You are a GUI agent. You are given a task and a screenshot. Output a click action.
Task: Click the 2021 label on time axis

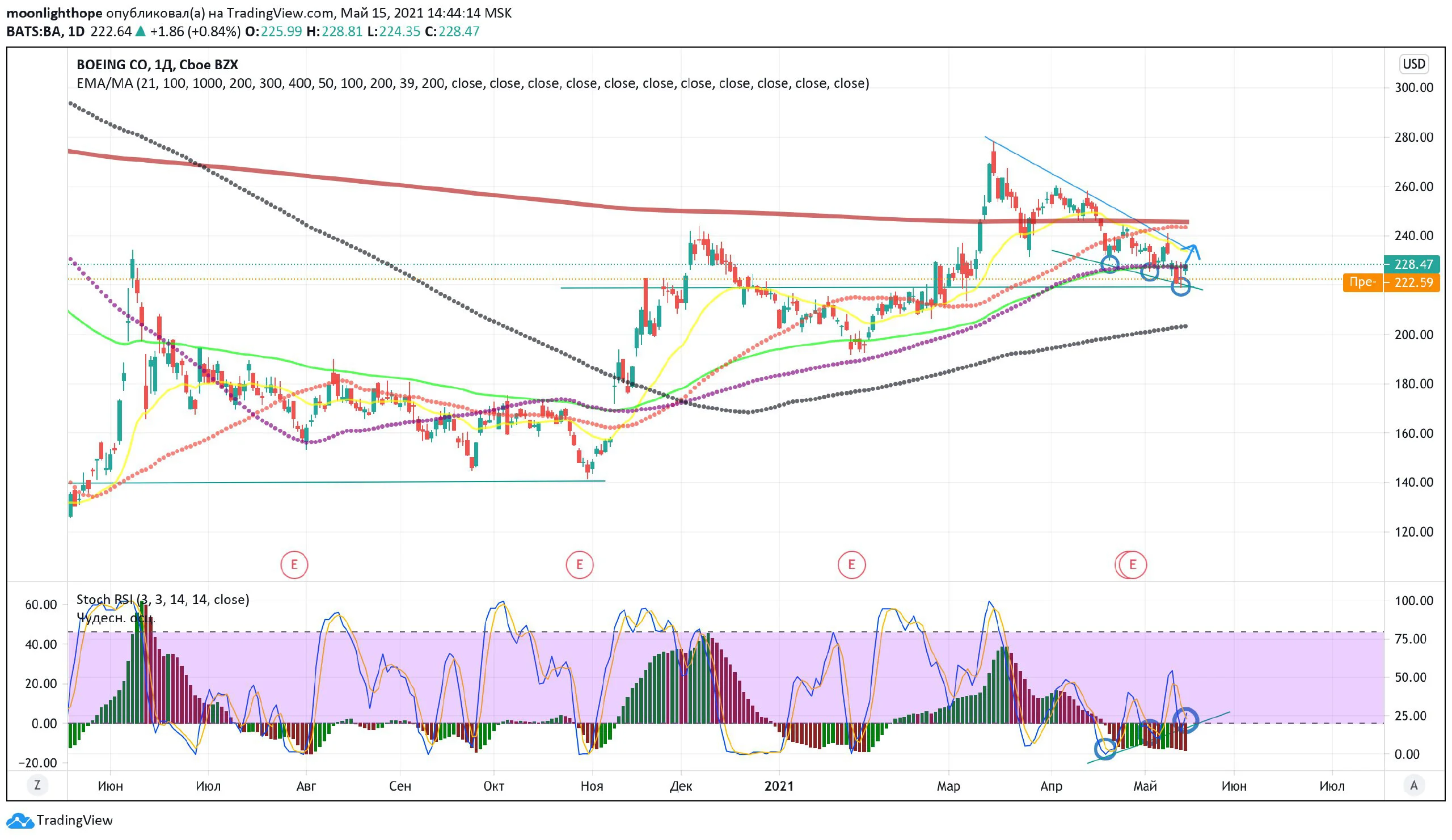pos(778,786)
